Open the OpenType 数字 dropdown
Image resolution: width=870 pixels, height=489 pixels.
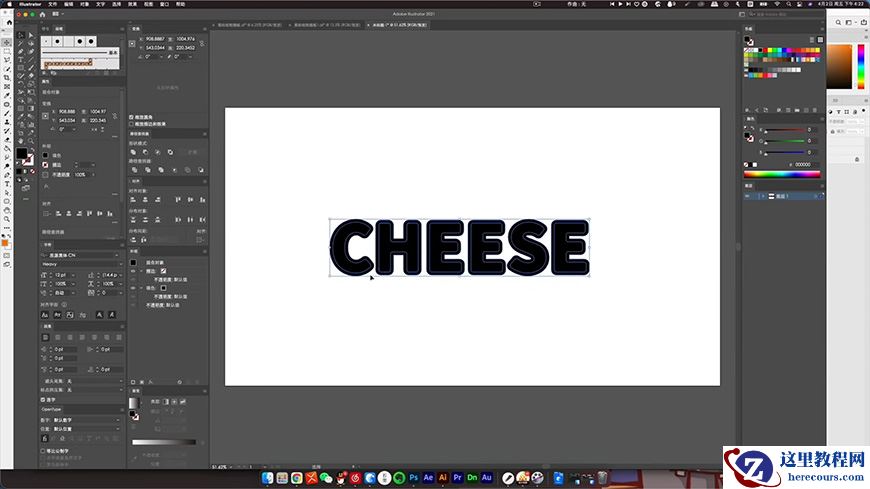pos(118,420)
